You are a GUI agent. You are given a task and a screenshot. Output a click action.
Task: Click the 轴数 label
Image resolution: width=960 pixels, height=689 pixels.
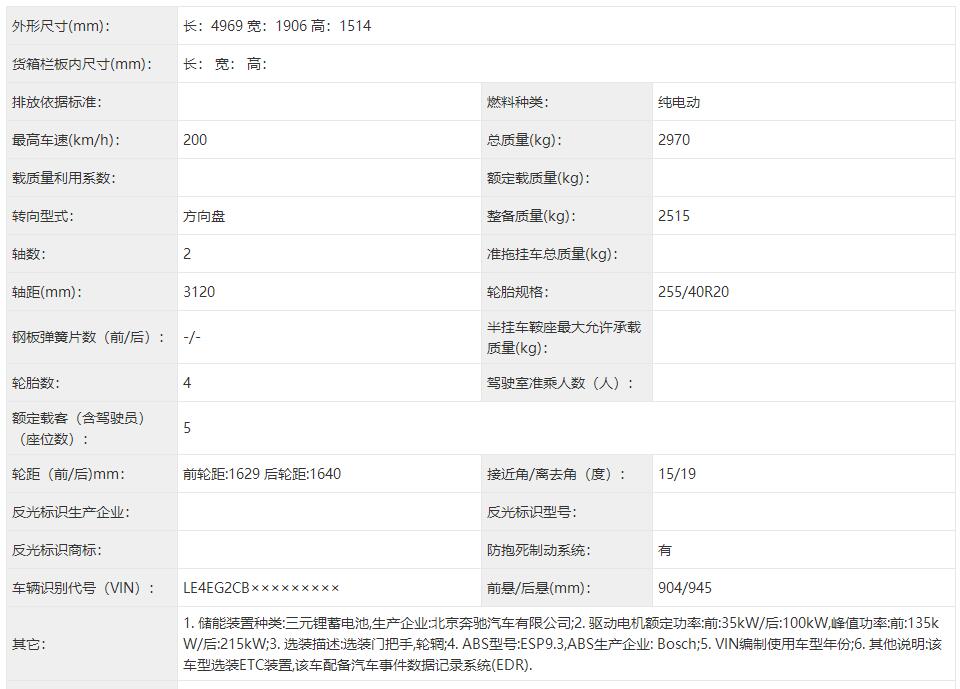point(29,254)
